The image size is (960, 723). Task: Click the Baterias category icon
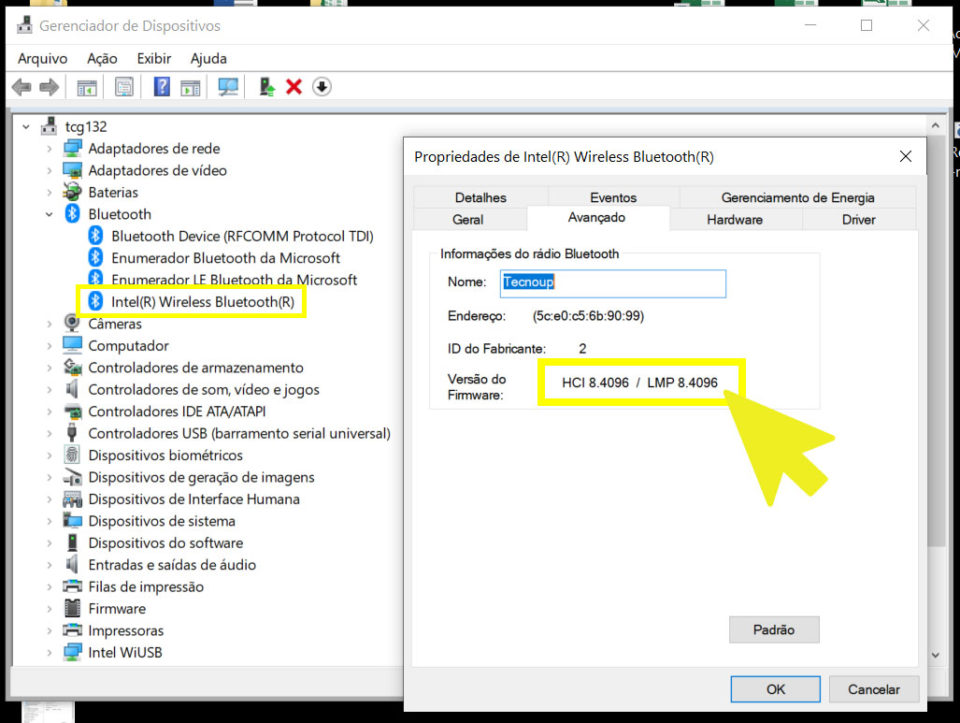pos(72,192)
